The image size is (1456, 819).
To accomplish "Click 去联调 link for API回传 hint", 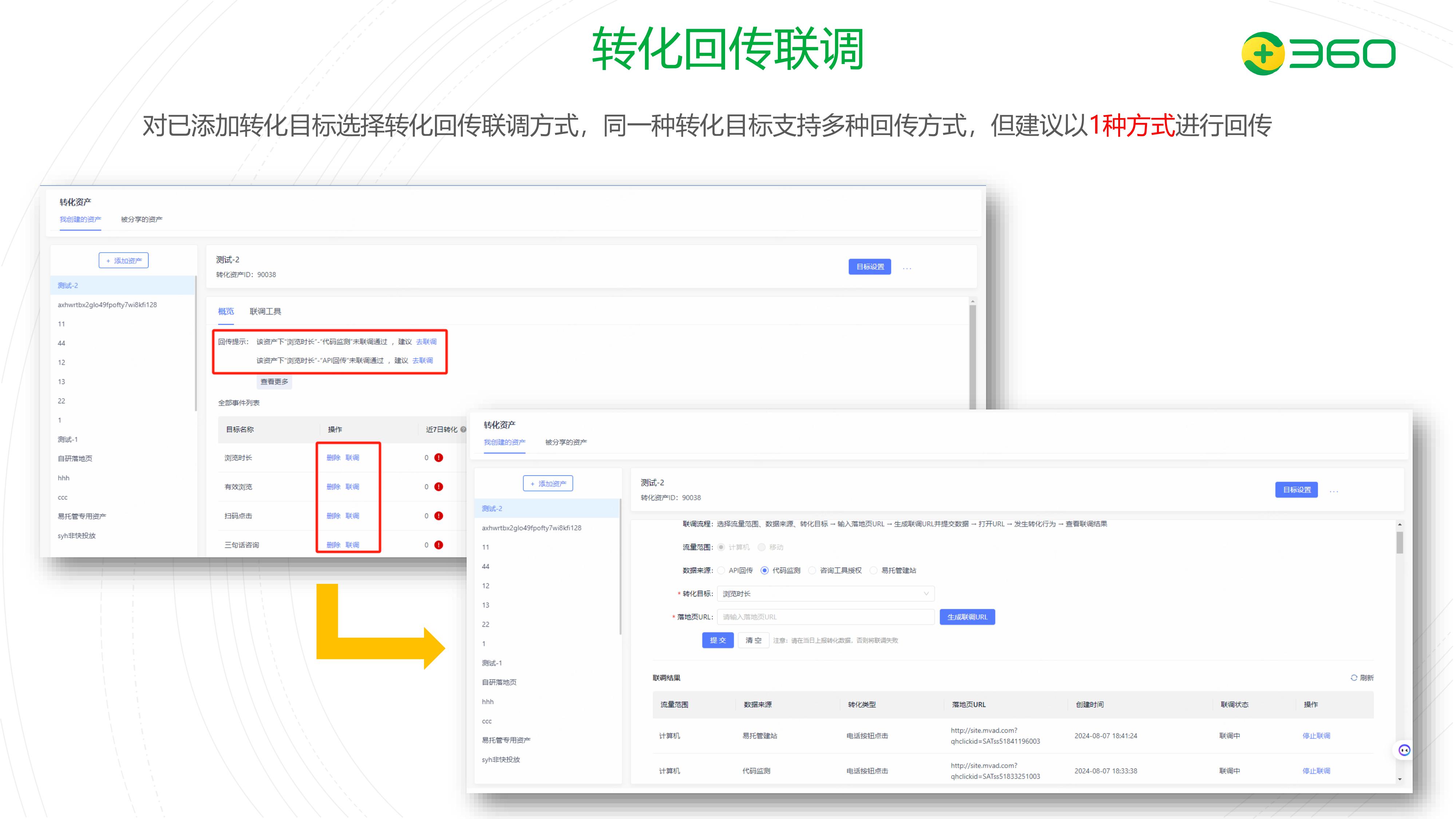I will coord(423,361).
